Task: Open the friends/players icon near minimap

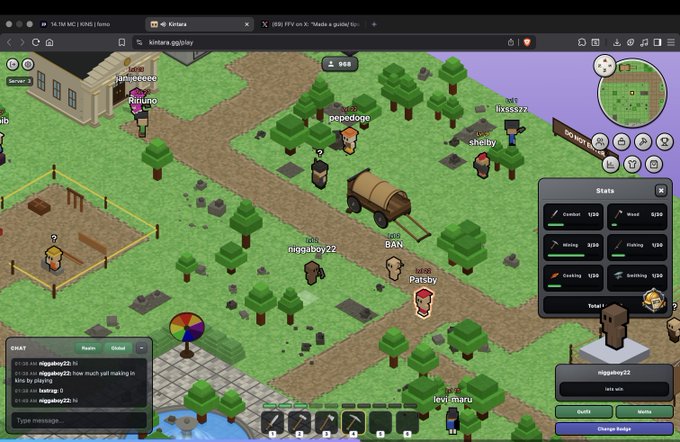Action: tap(600, 141)
